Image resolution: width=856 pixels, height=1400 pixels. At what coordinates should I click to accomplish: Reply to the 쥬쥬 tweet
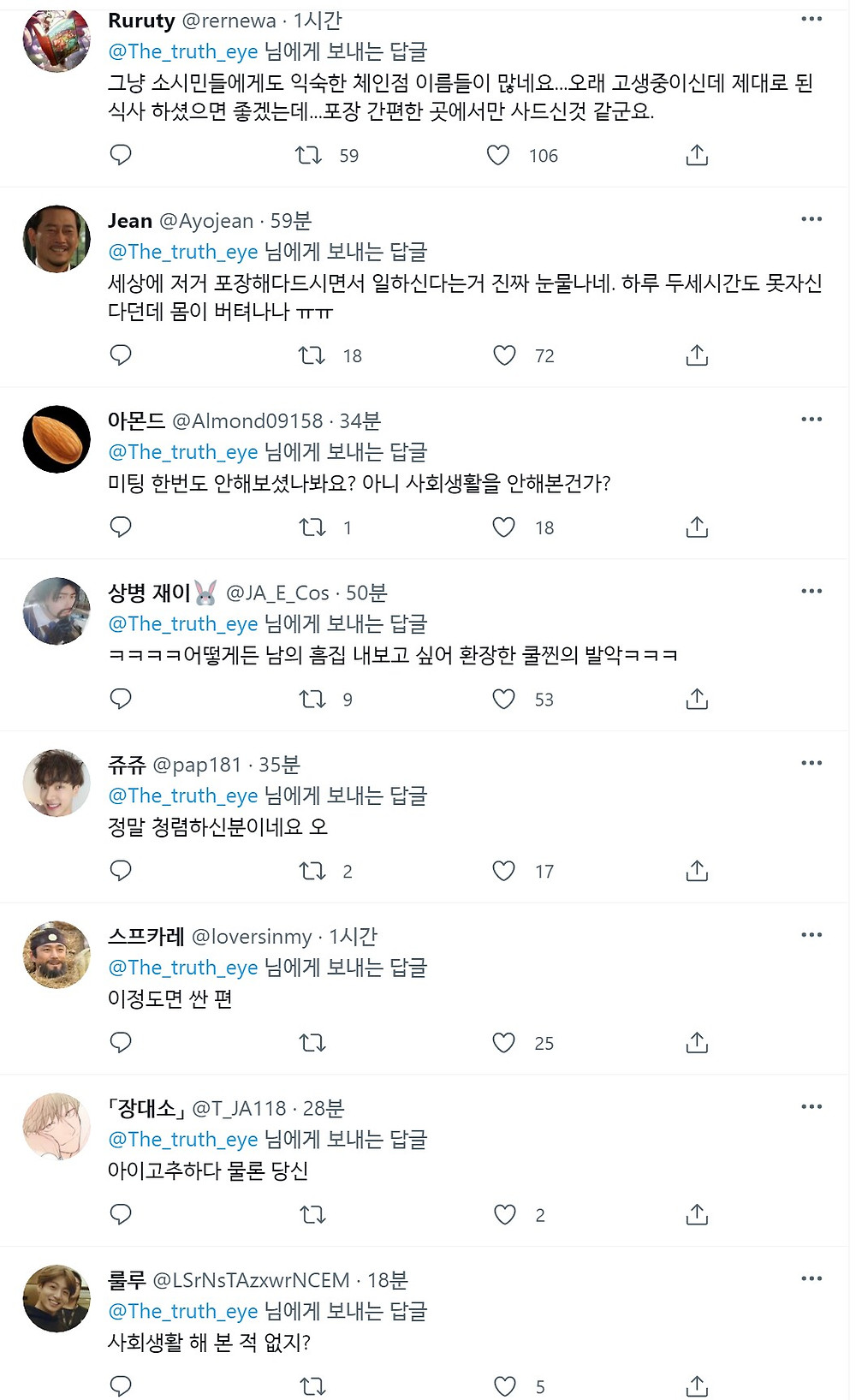point(121,871)
